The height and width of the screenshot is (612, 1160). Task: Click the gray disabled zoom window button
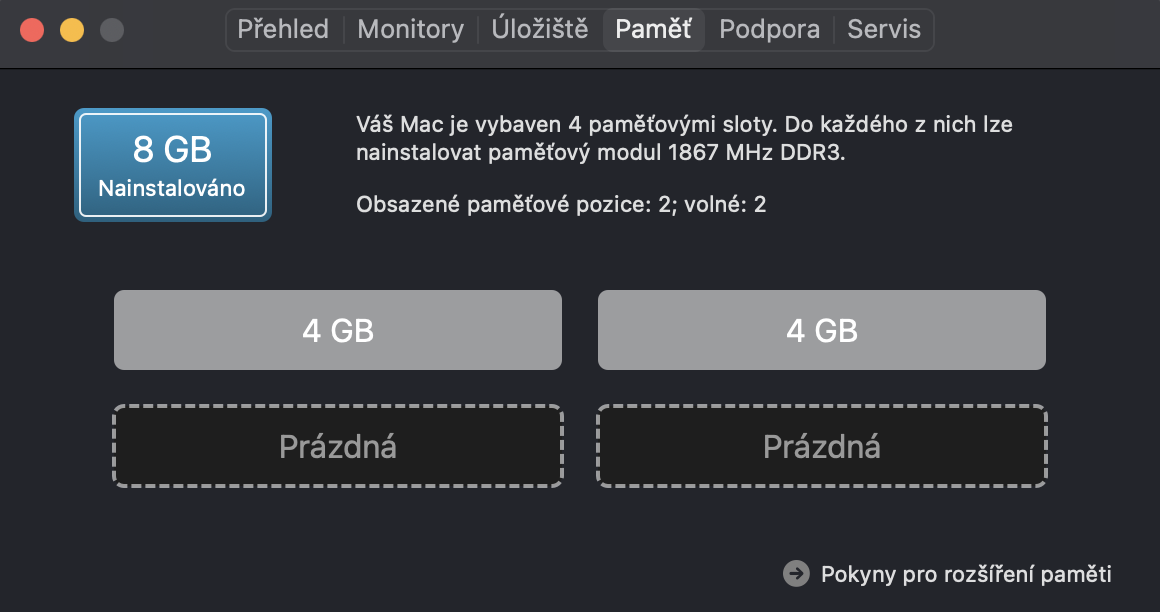112,30
